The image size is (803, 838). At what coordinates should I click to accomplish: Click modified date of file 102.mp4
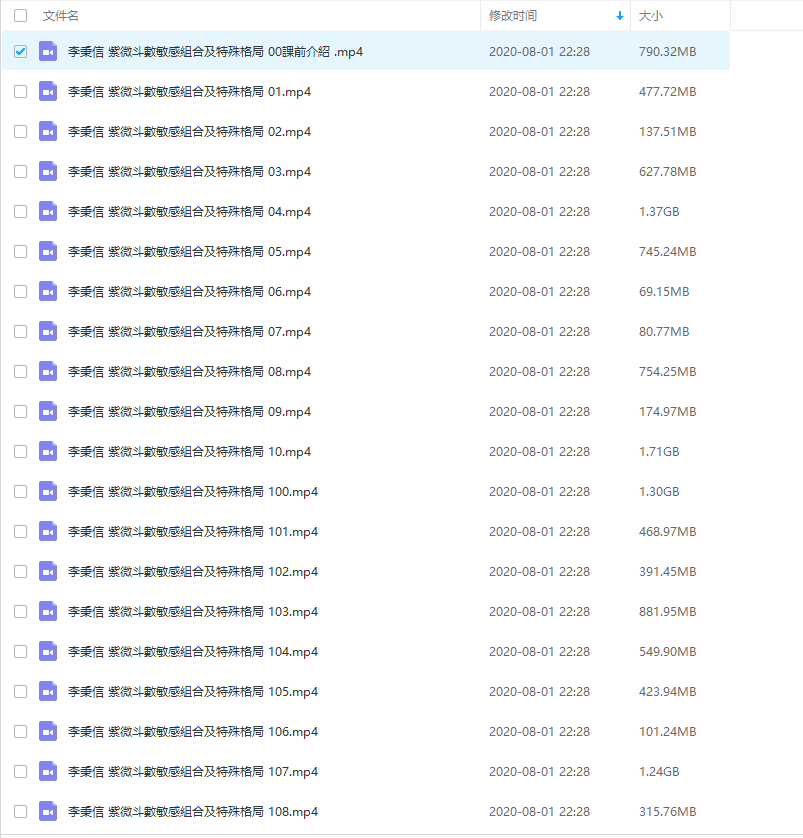[539, 571]
